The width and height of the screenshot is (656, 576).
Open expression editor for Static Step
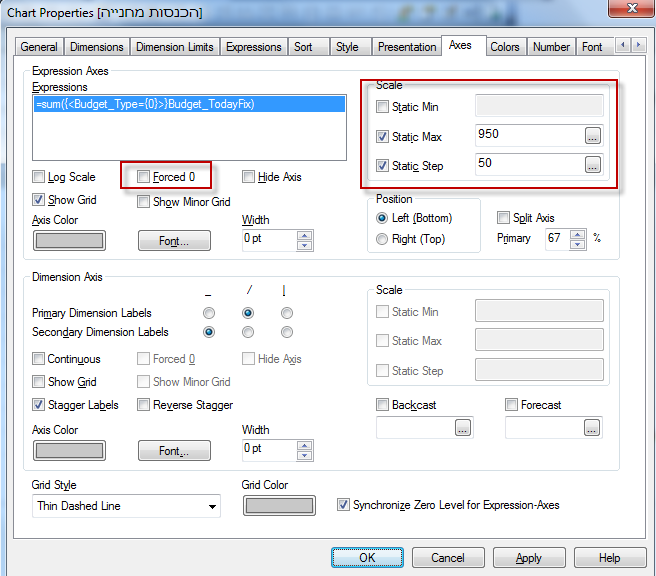592,165
